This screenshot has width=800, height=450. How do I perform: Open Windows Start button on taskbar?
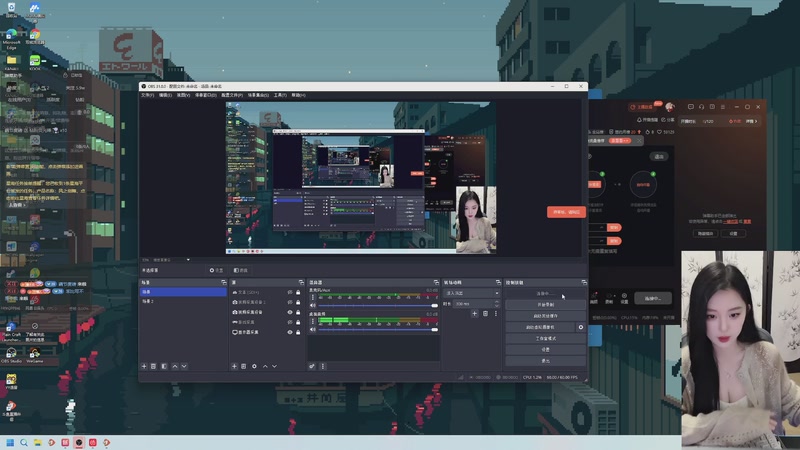10,442
